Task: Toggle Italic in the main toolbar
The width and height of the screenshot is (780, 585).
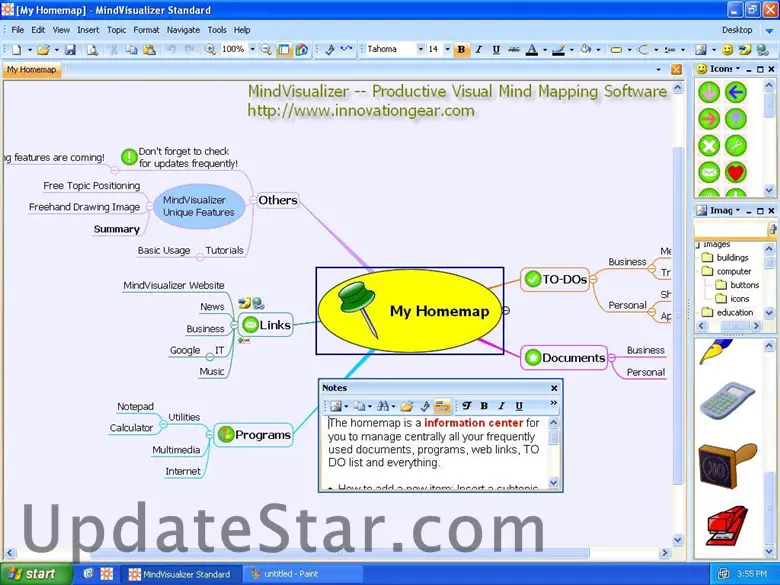Action: coord(479,49)
